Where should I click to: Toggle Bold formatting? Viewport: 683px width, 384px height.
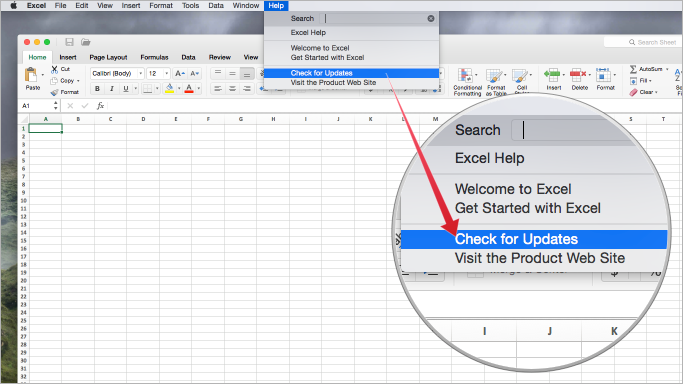tap(97, 89)
